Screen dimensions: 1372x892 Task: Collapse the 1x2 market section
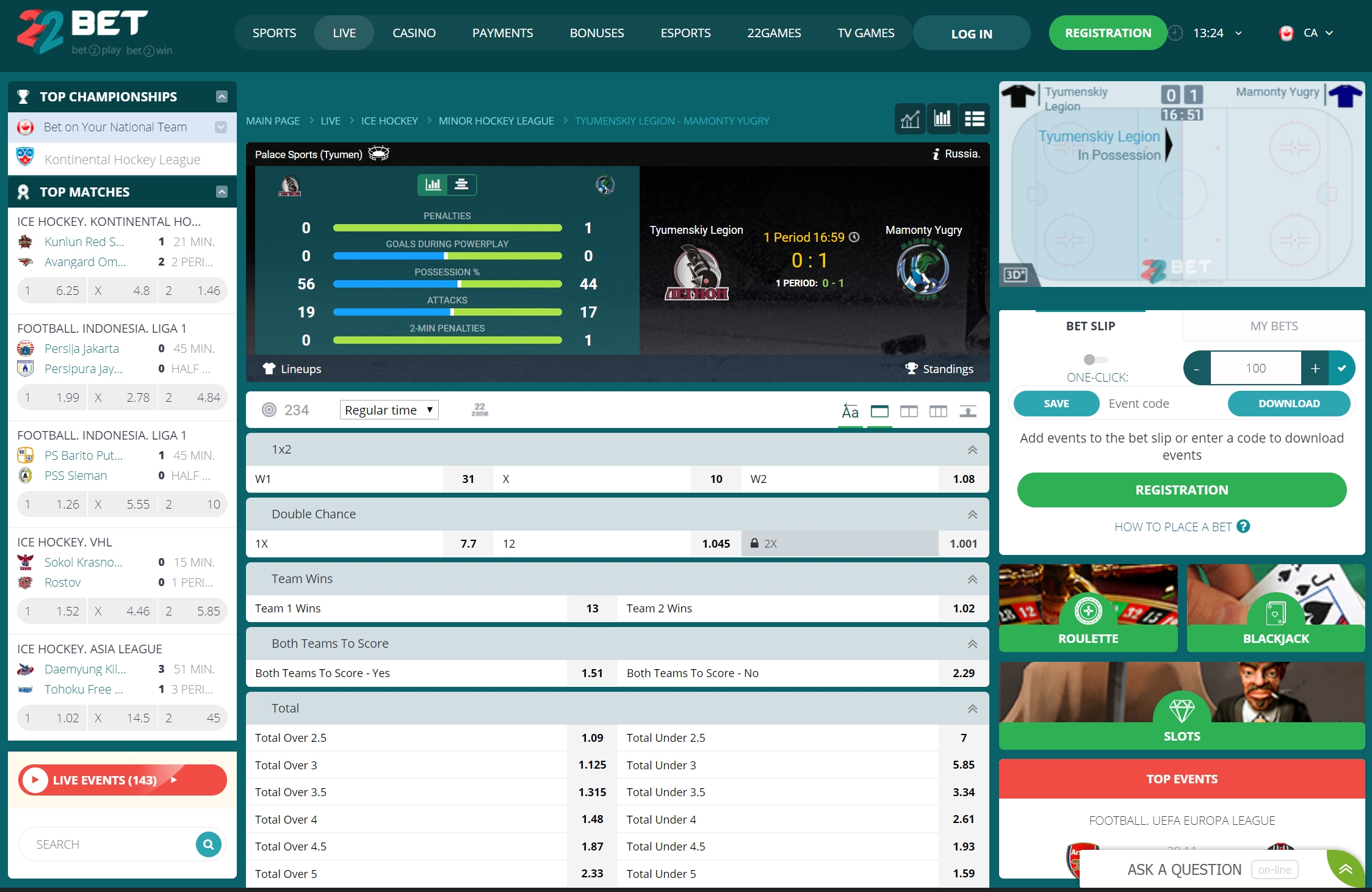tap(972, 450)
